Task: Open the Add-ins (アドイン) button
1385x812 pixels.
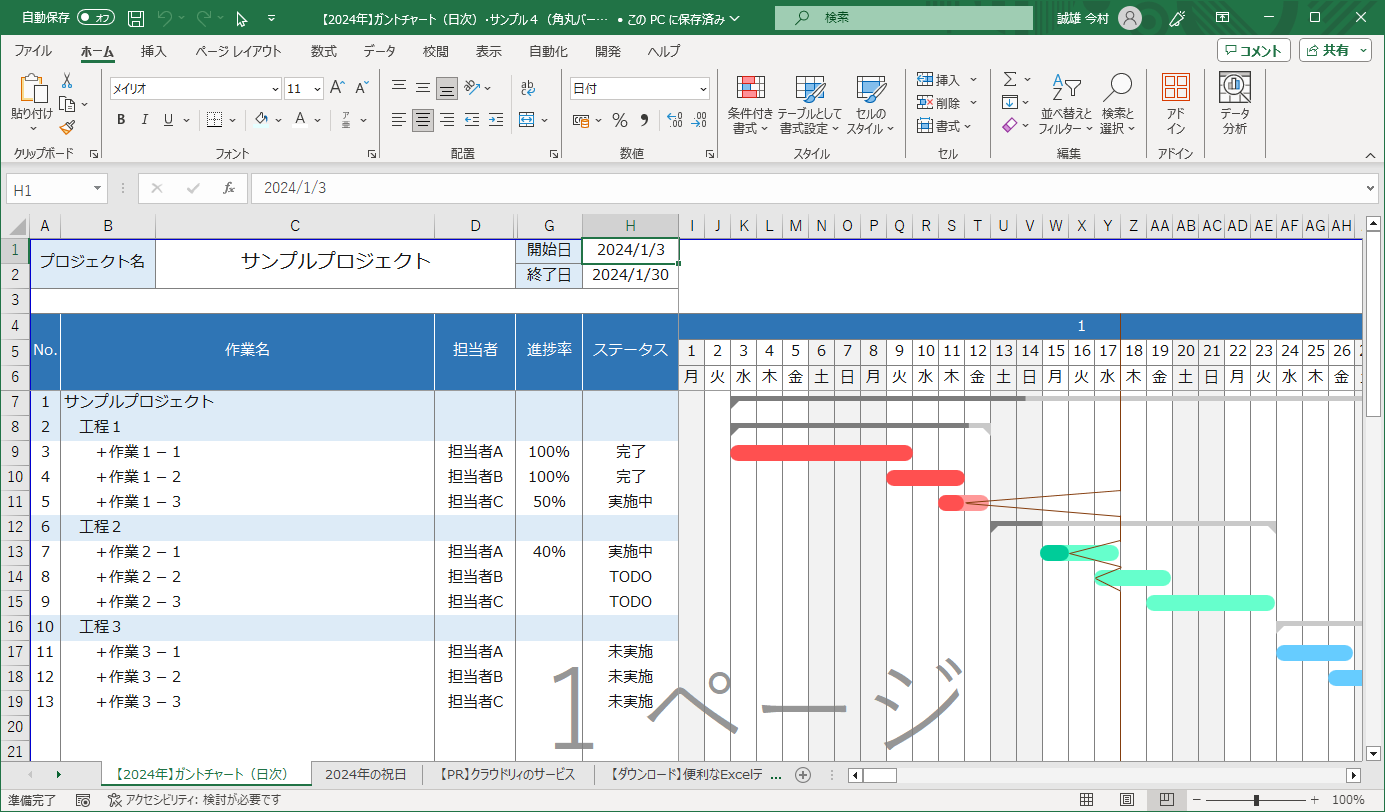Action: [1176, 105]
